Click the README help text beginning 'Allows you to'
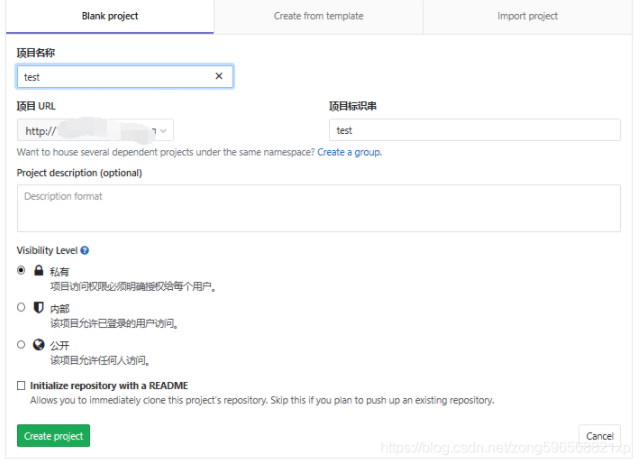Screen dimensions: 640x466 tap(262, 400)
